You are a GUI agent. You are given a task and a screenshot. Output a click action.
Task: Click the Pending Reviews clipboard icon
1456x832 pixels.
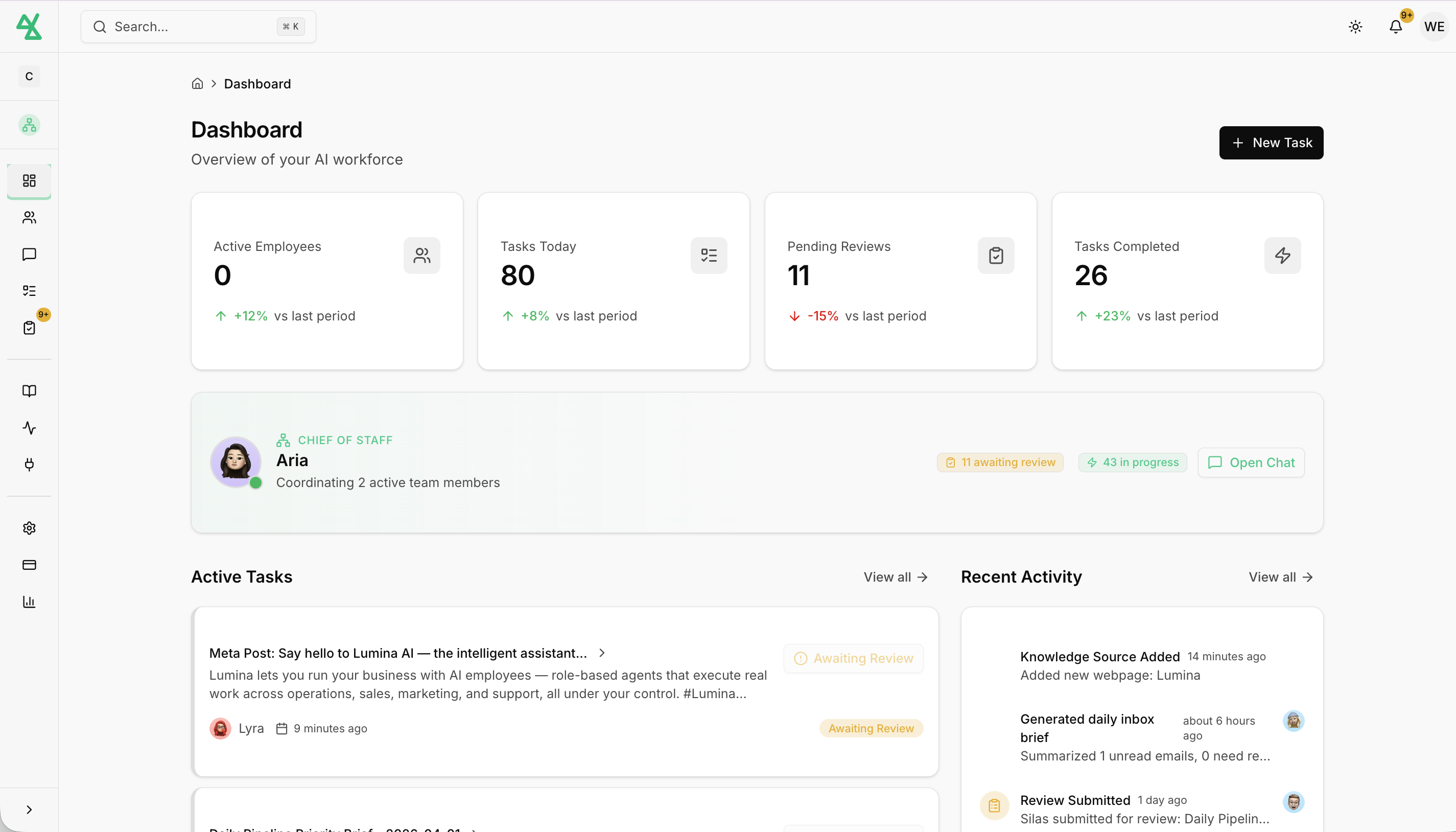click(x=996, y=256)
